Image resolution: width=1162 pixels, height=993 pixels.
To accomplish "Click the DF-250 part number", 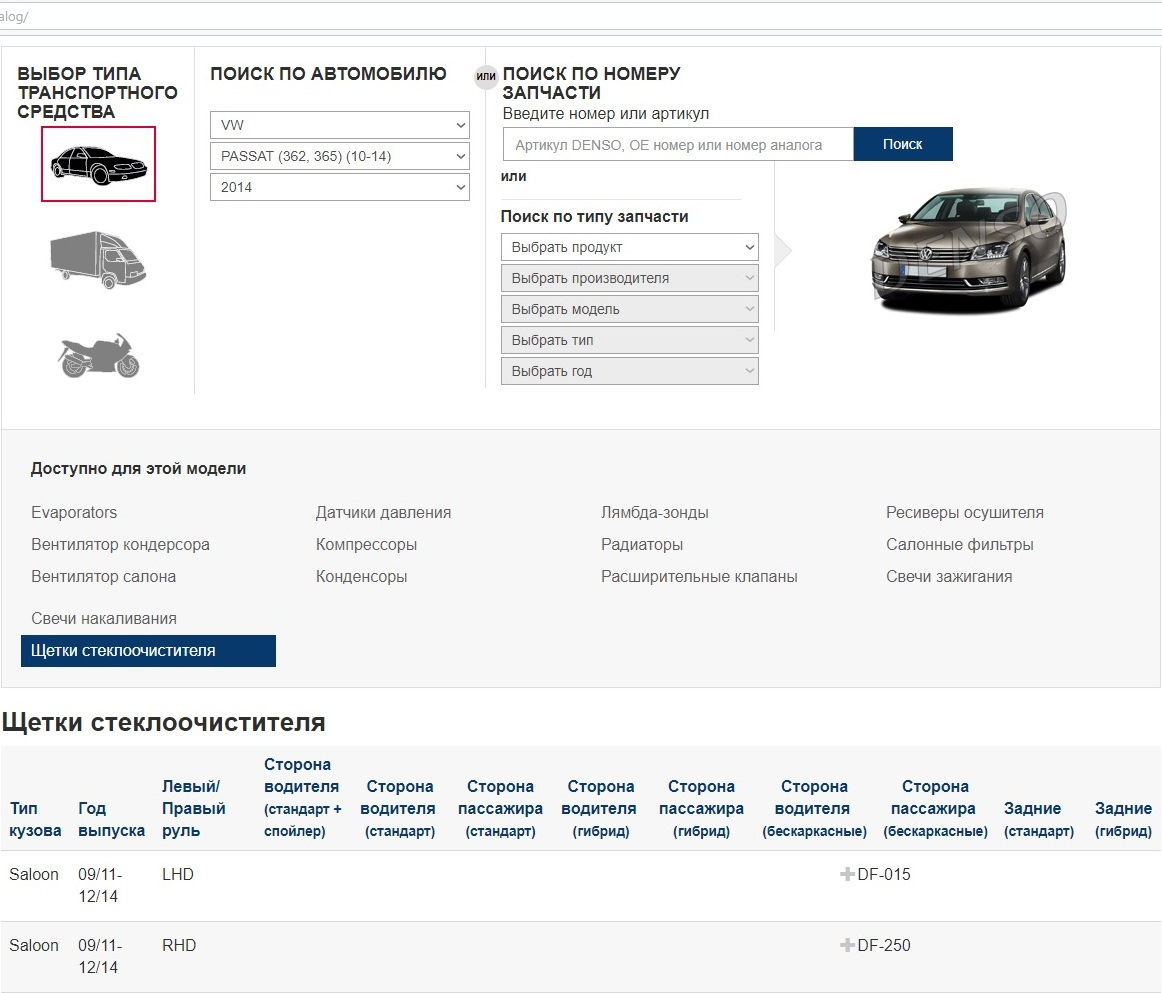I will tap(883, 946).
